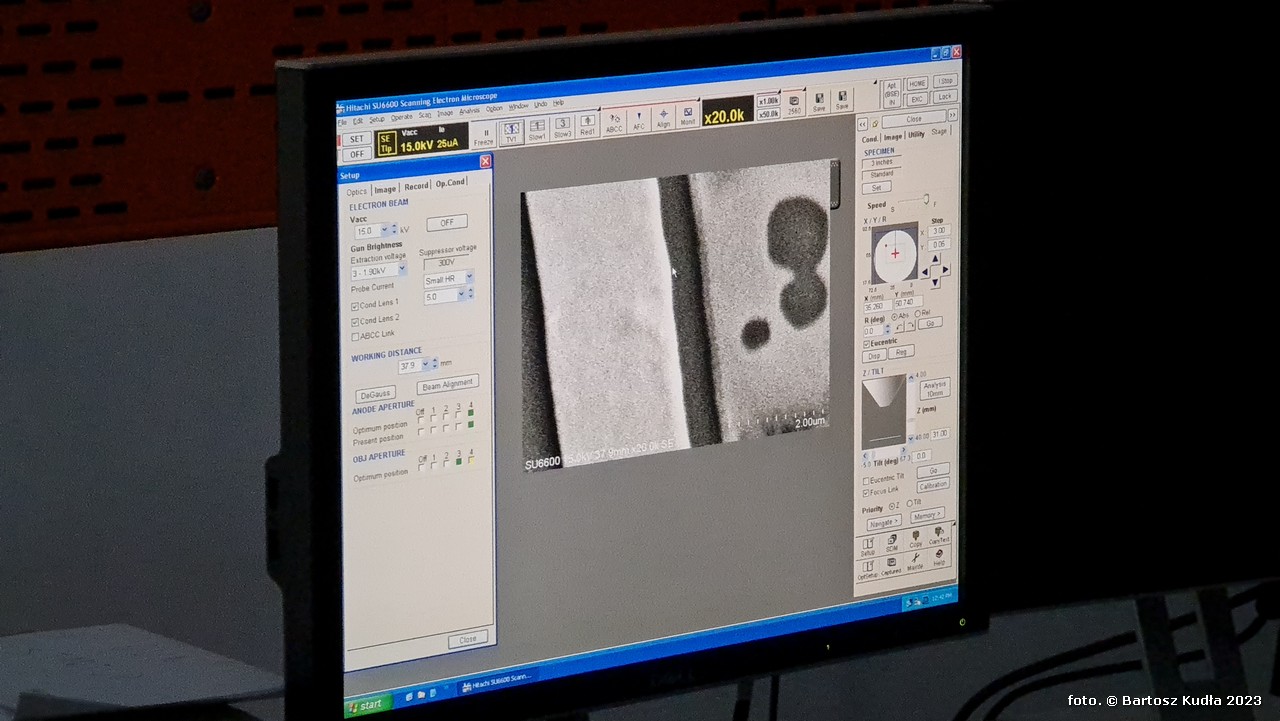This screenshot has width=1280, height=721.
Task: Click the Beam Alignment button
Action: tap(448, 383)
